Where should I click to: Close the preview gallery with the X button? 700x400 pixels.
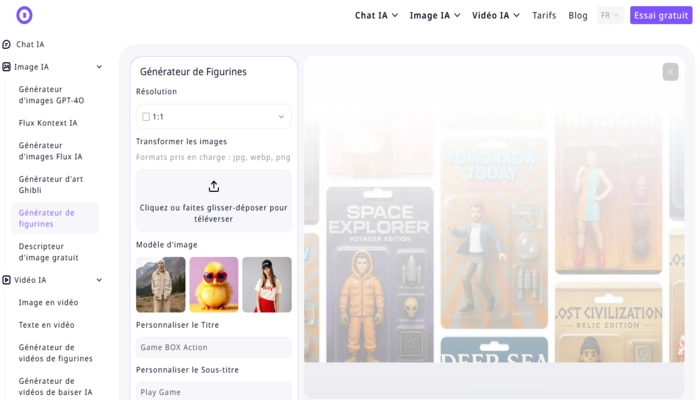tap(670, 72)
